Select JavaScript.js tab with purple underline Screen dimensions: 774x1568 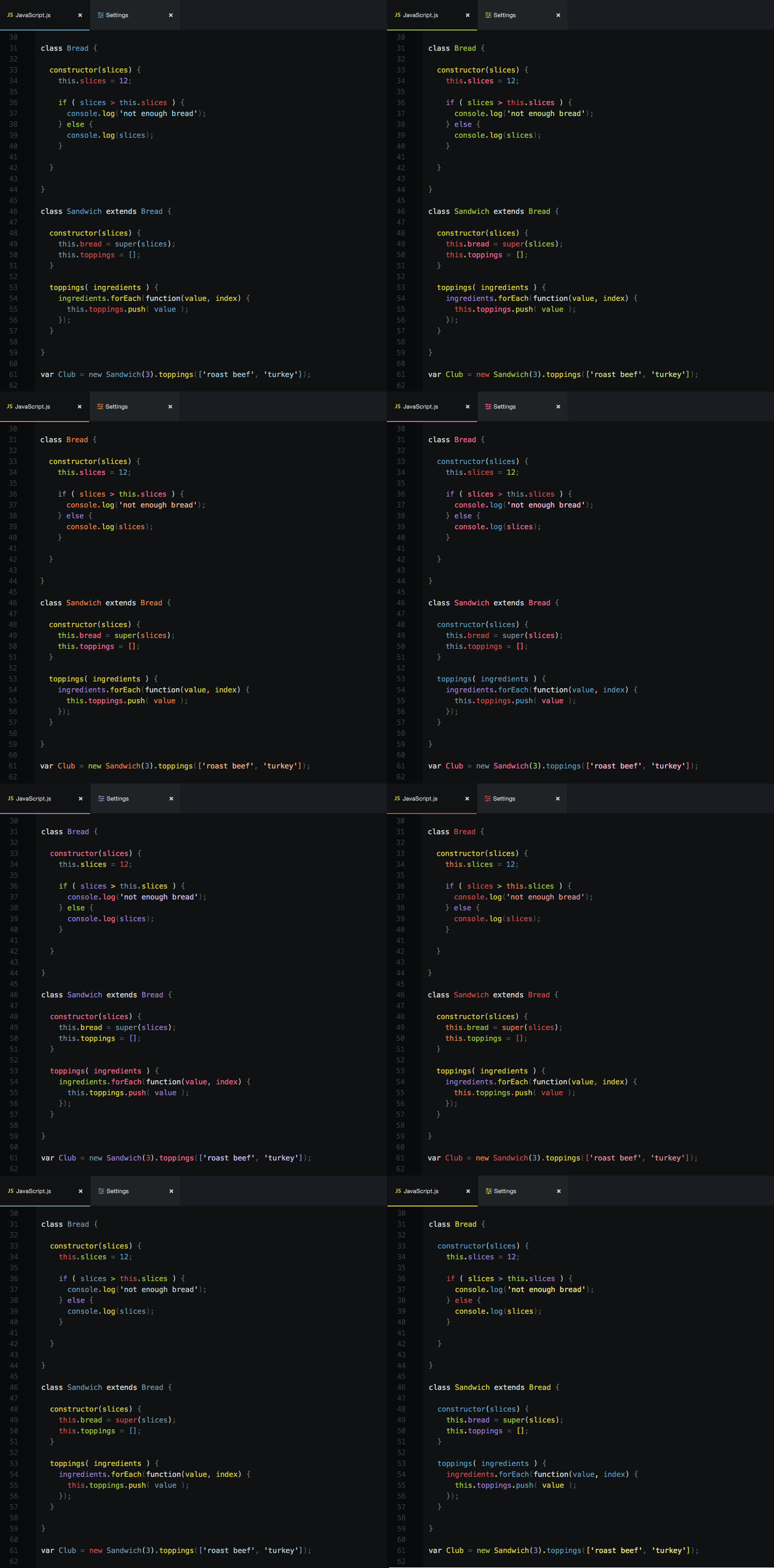tap(45, 798)
